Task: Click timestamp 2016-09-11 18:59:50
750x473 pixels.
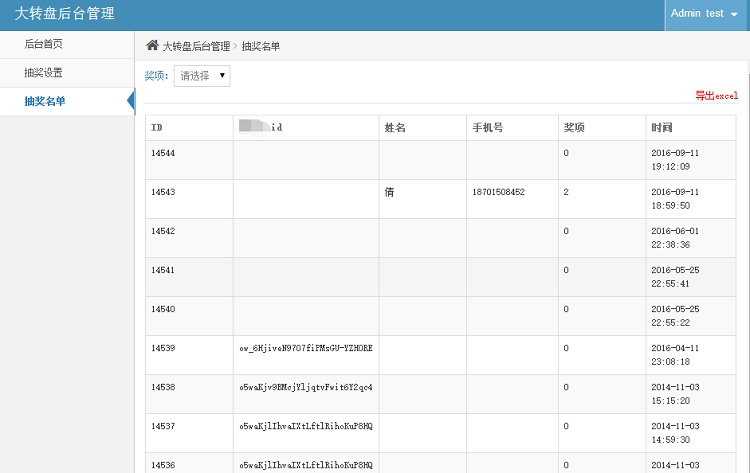Action: tap(675, 199)
